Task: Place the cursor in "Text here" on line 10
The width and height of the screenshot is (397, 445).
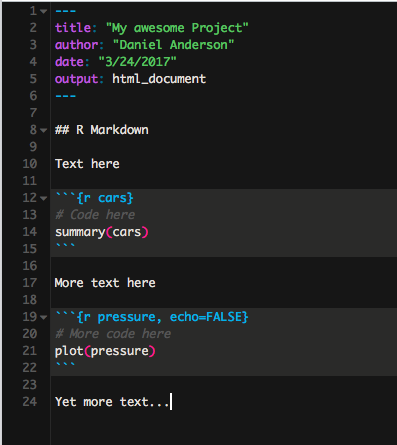Action: [x=87, y=164]
